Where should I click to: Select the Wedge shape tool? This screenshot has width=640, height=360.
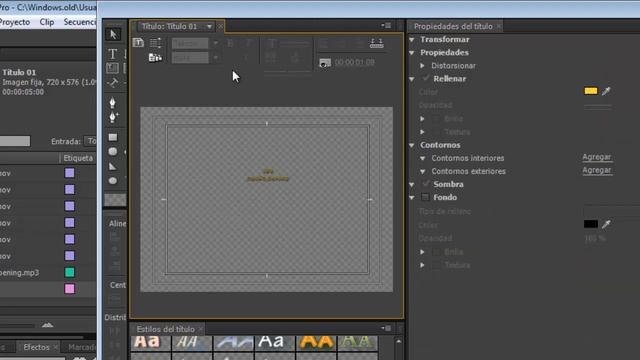pyautogui.click(x=112, y=167)
